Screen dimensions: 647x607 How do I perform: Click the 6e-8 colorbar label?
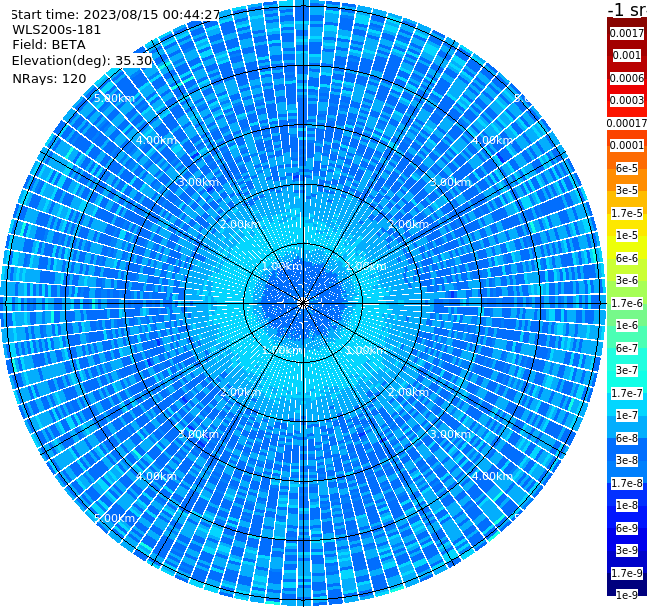click(x=627, y=438)
